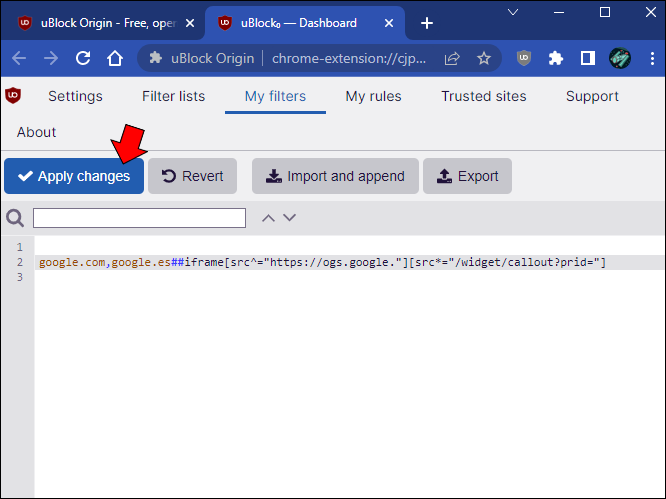Open the browser home page
This screenshot has height=499, width=666.
click(x=115, y=58)
